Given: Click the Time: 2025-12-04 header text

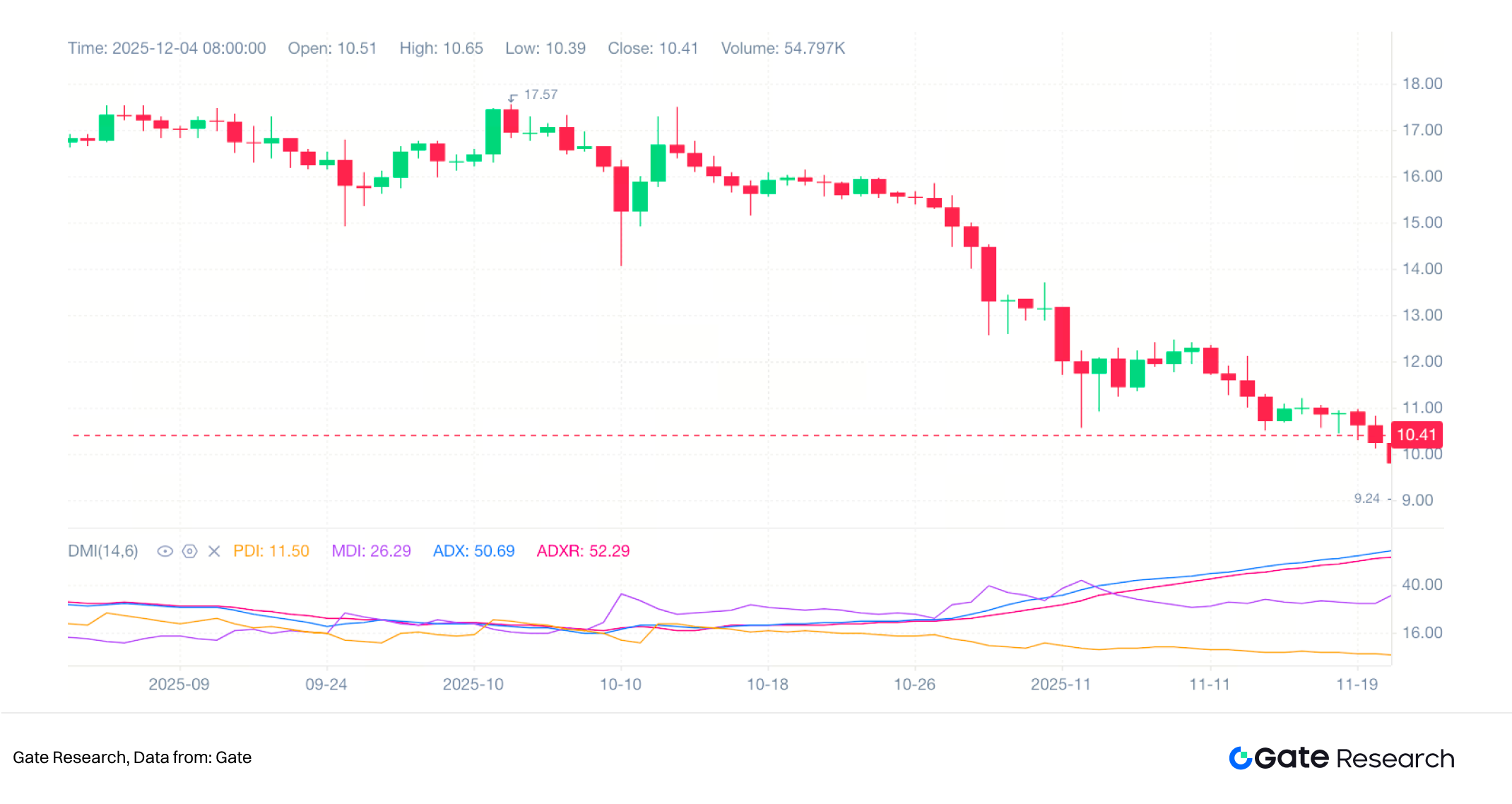Looking at the screenshot, I should [x=167, y=48].
